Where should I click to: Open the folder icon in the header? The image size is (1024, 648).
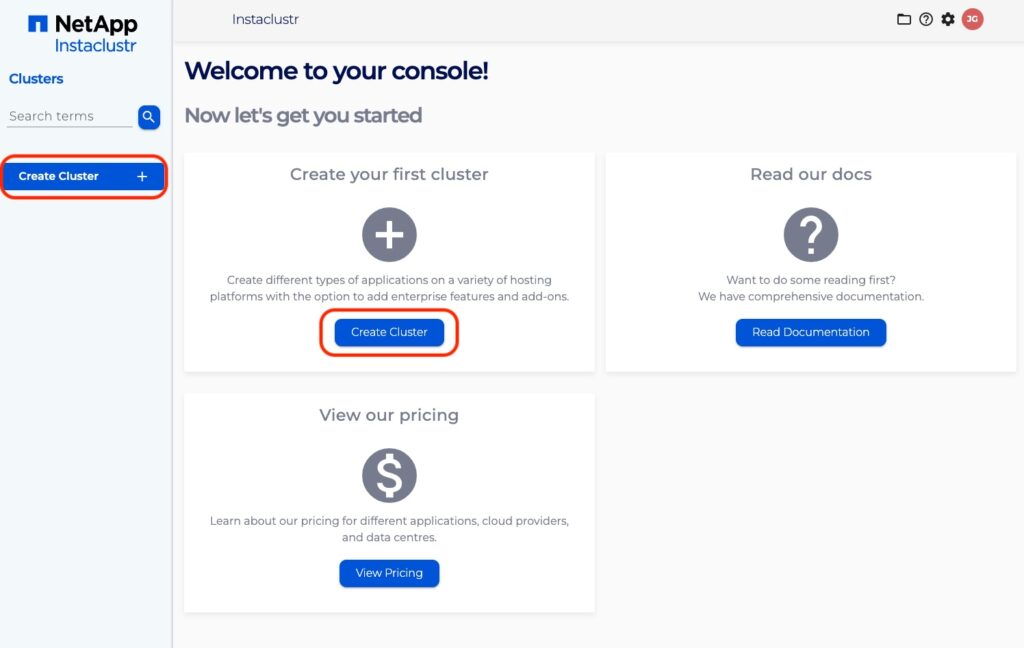[904, 19]
